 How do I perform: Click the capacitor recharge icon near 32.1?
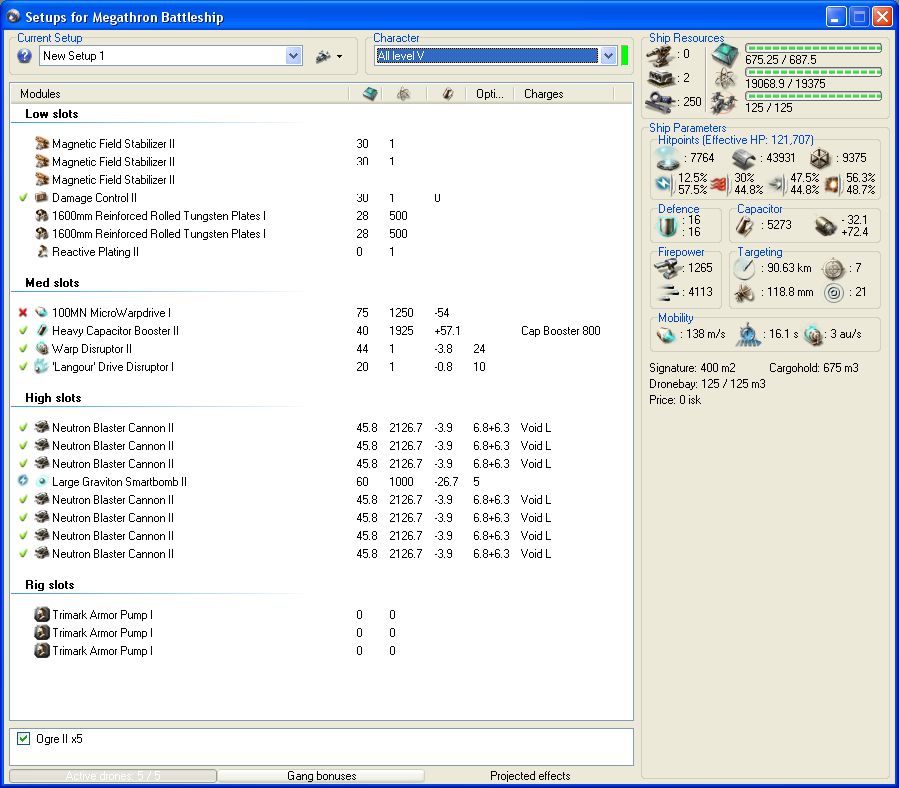[826, 226]
